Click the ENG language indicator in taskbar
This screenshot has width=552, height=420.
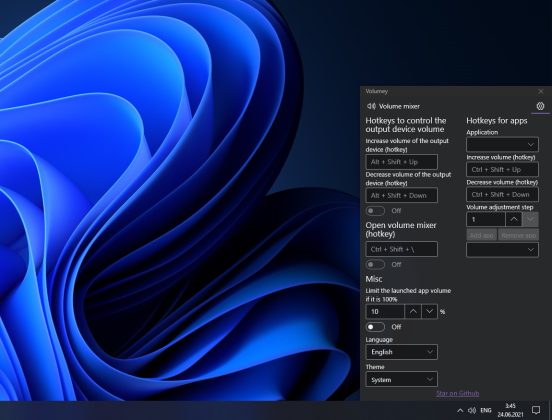486,410
